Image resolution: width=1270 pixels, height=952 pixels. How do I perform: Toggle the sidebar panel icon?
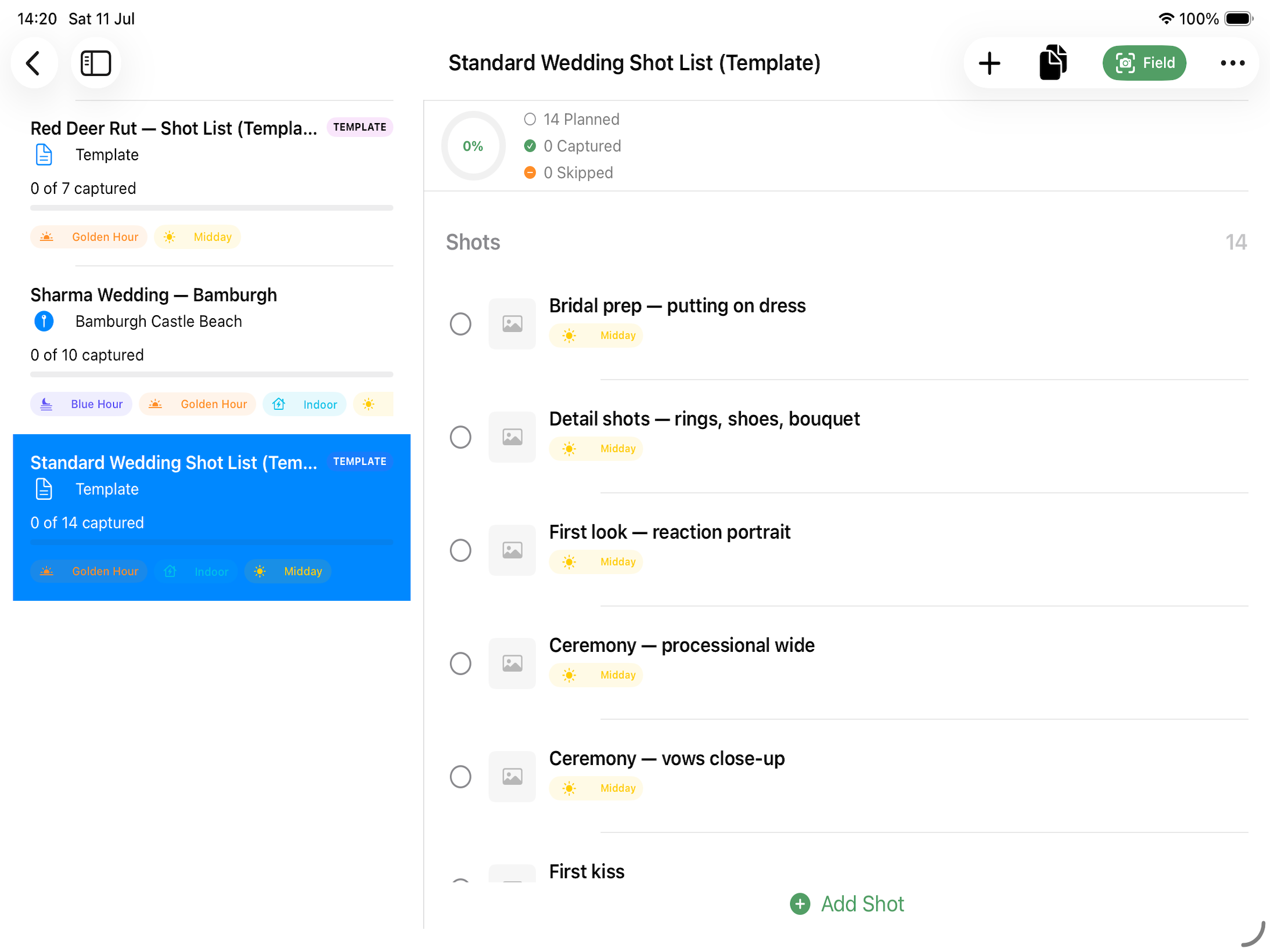(96, 63)
